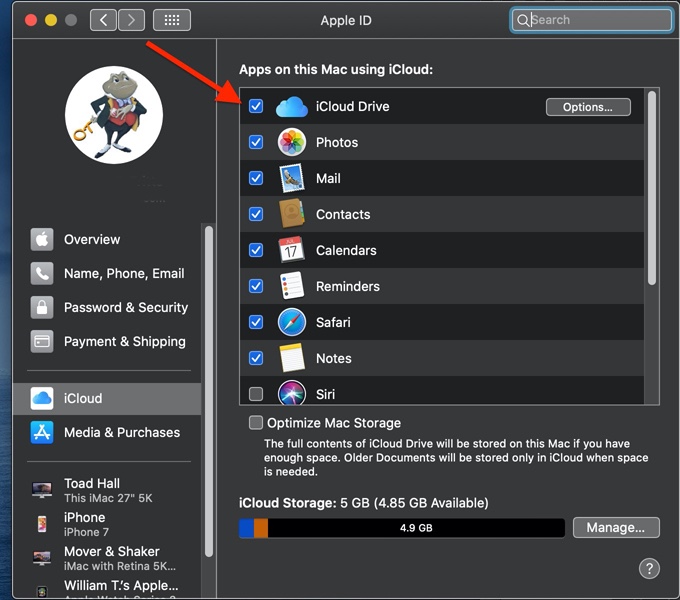Open Password & Security section

coord(107,307)
